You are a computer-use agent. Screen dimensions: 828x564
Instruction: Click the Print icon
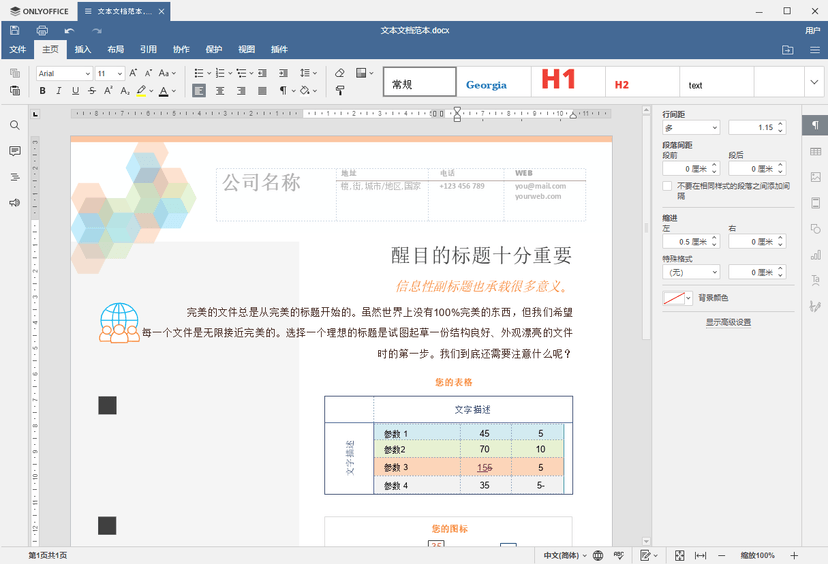(x=42, y=31)
